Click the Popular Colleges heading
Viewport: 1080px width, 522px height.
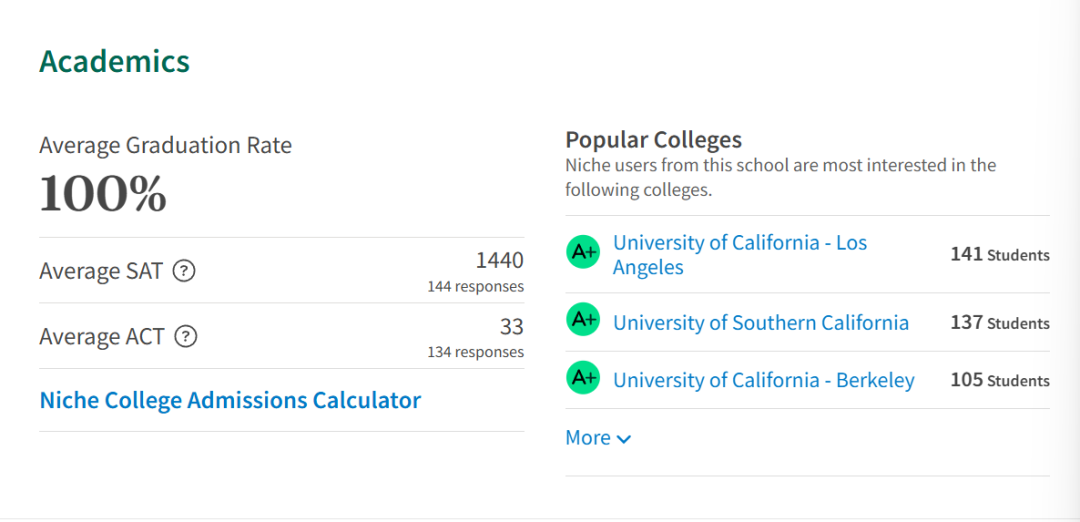[x=654, y=140]
